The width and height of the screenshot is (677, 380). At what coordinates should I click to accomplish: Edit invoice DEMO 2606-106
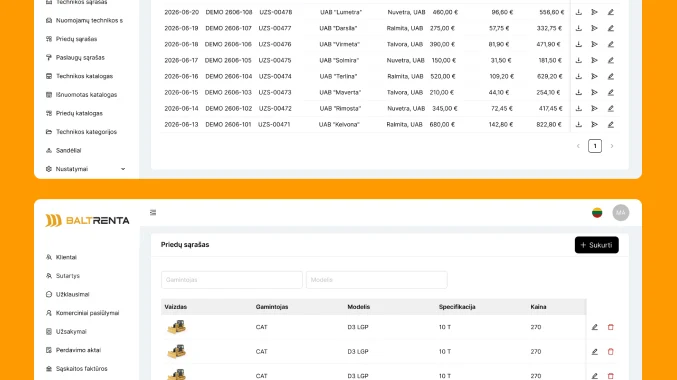pos(611,44)
